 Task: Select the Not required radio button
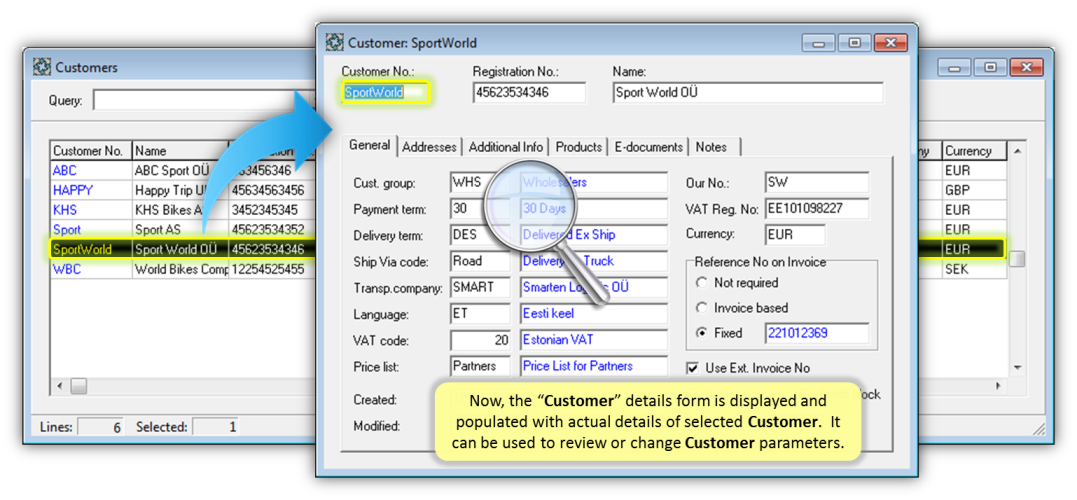(x=701, y=283)
